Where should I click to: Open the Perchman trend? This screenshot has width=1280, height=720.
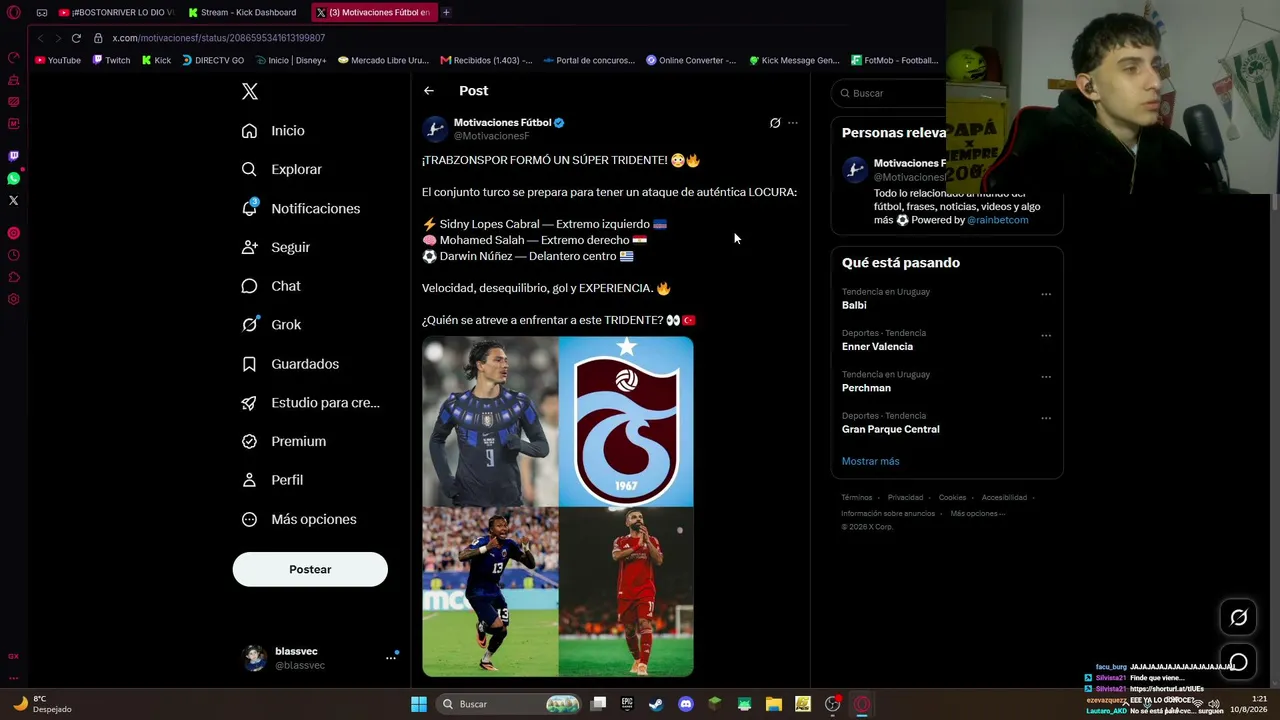[x=866, y=388]
